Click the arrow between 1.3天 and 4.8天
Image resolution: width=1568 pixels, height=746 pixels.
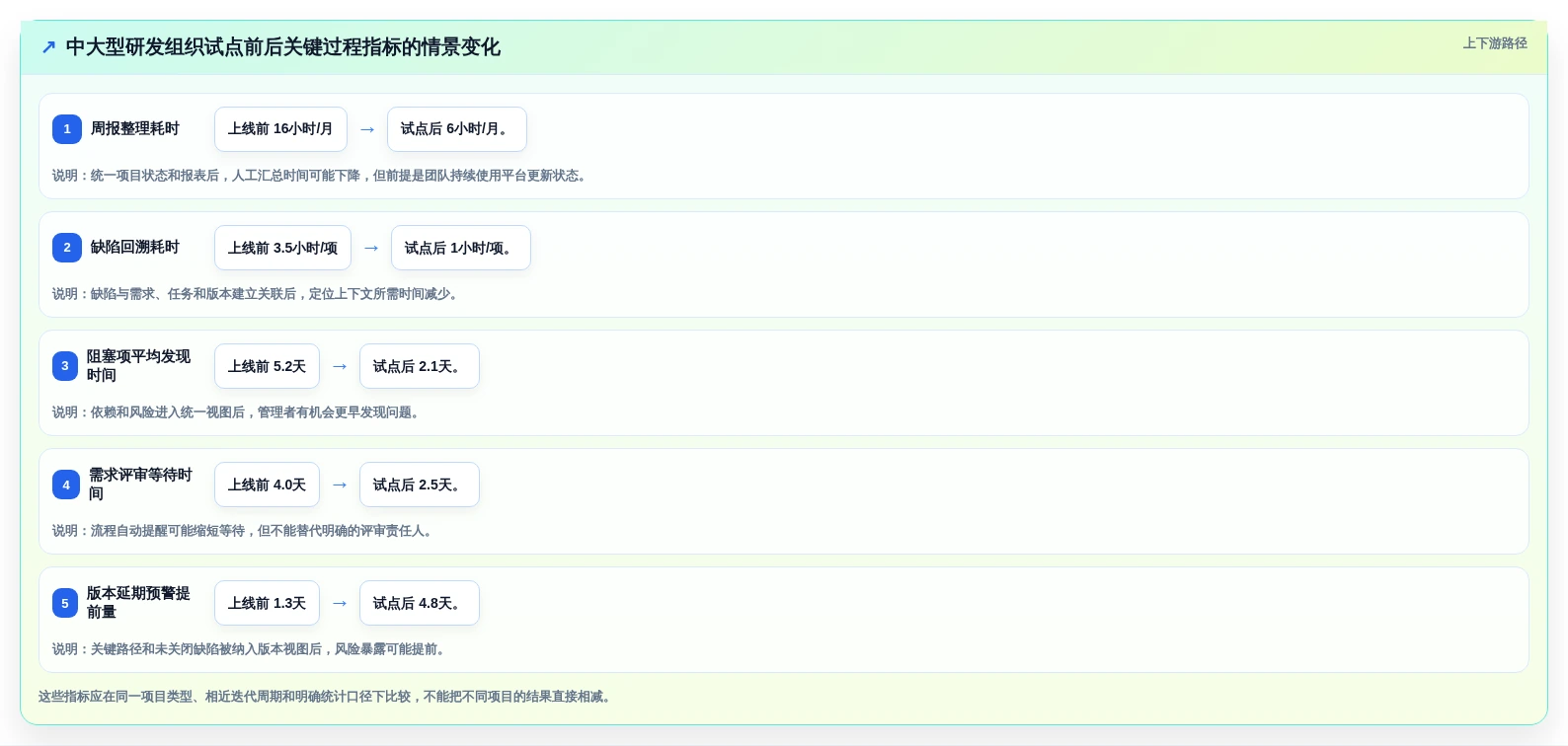pyautogui.click(x=340, y=603)
